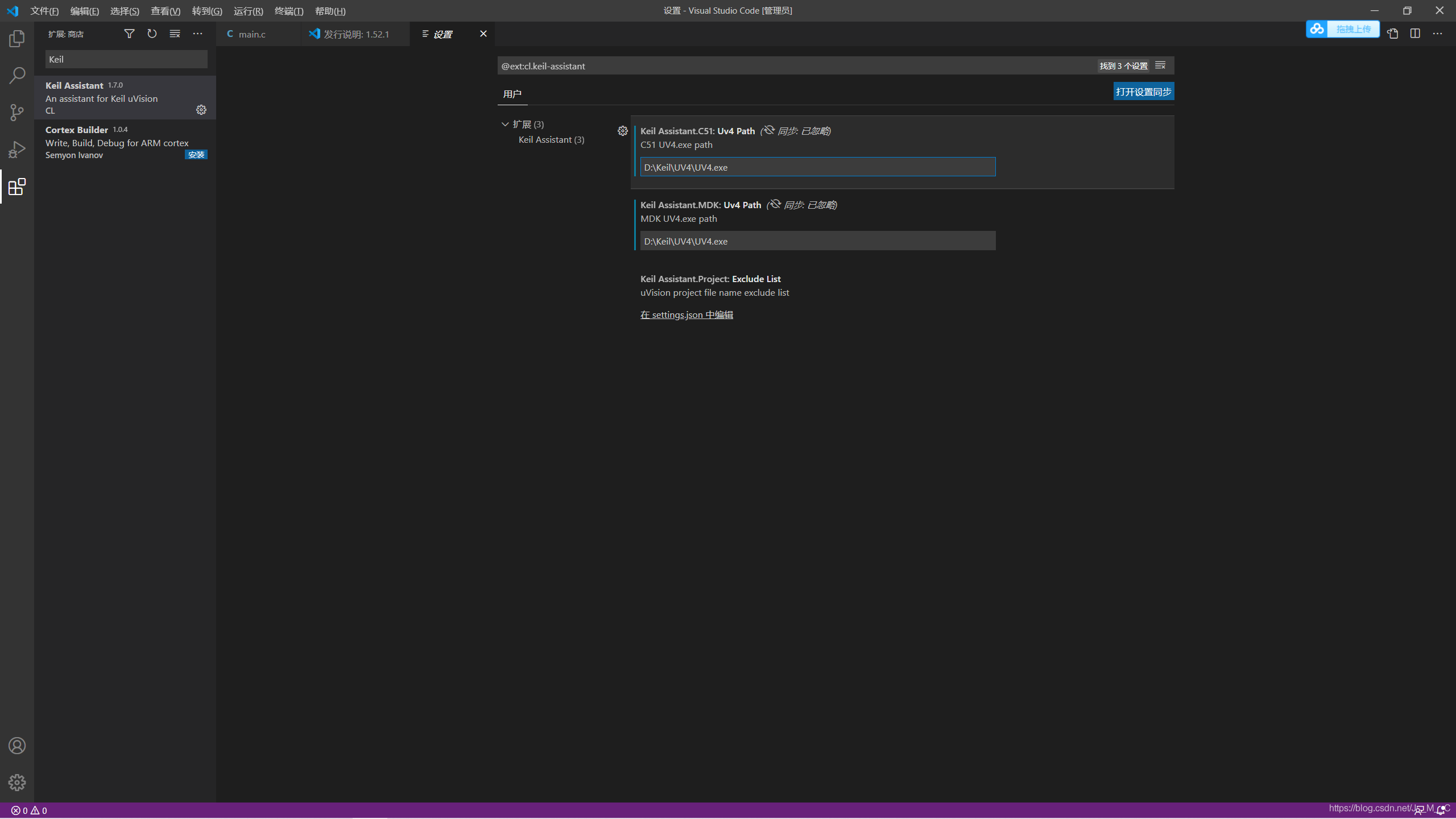Open the Extensions view icon

[x=17, y=187]
